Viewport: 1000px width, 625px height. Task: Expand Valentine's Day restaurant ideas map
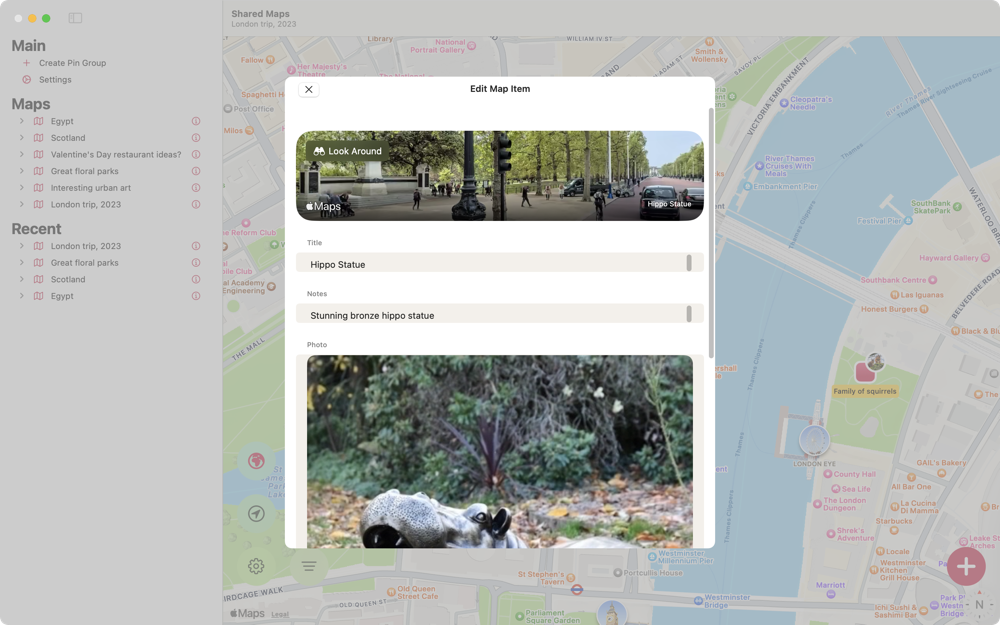click(22, 154)
